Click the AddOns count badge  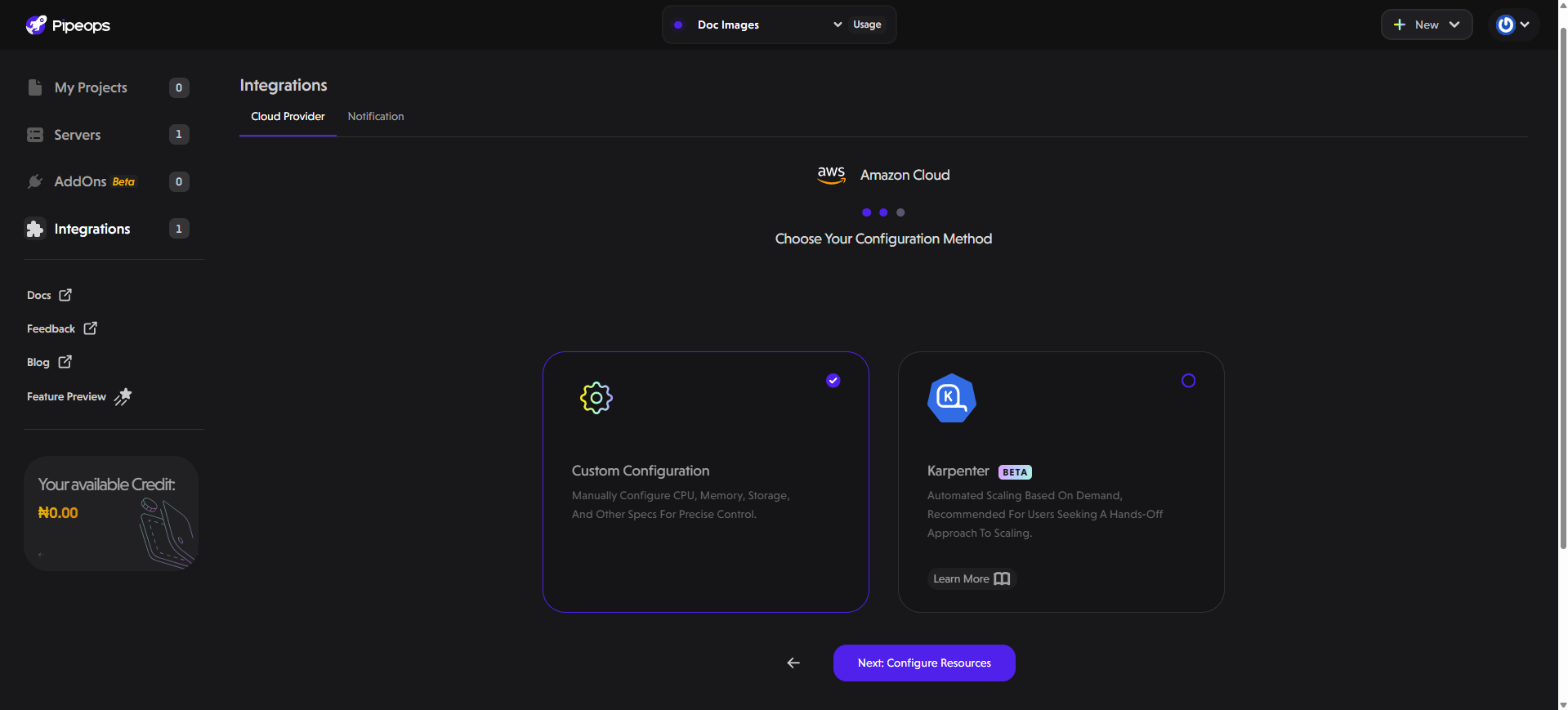pos(179,181)
